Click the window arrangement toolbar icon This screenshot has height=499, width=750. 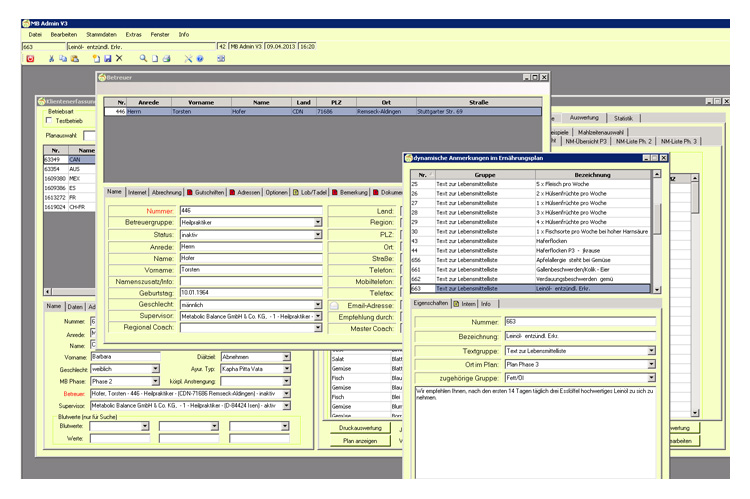coord(221,59)
